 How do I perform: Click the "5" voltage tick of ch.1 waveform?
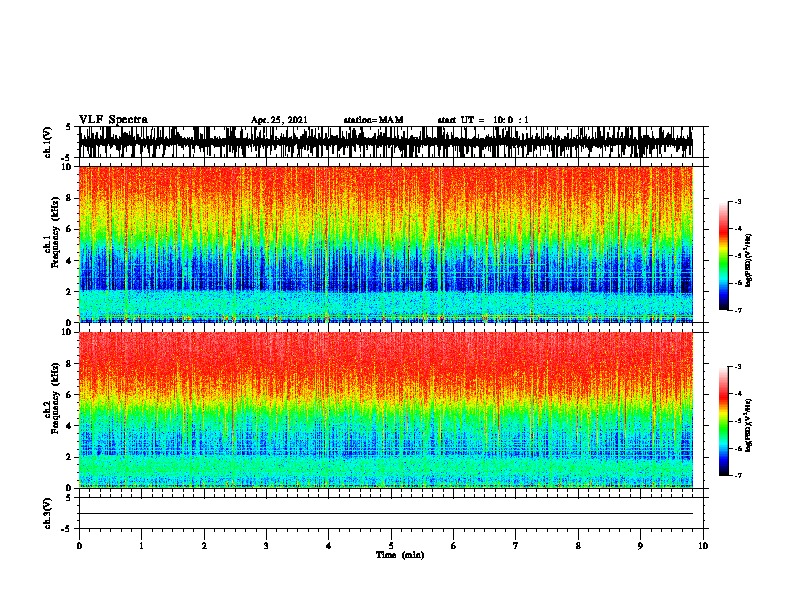(68, 127)
